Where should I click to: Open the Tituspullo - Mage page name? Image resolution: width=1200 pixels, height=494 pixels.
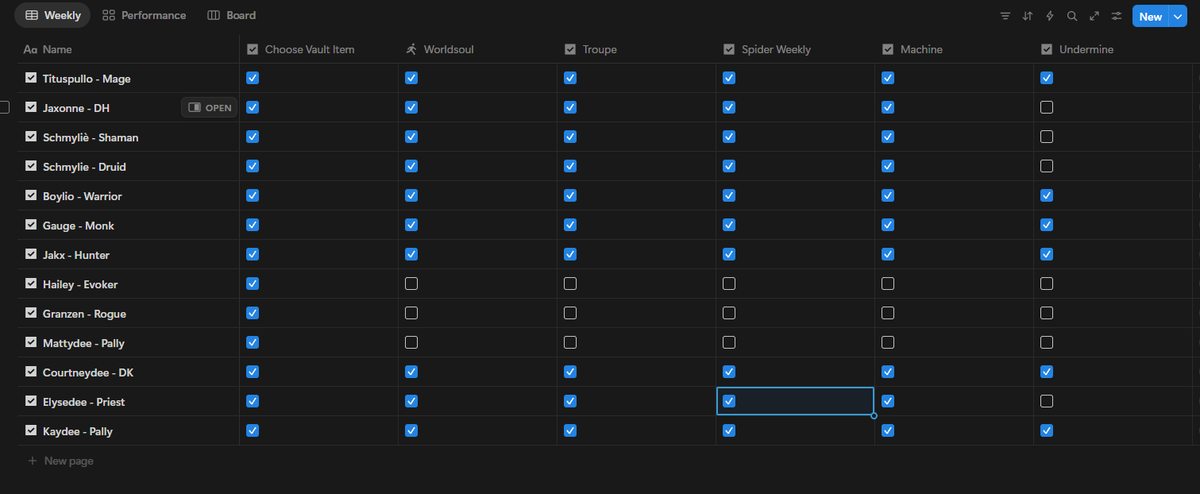(x=87, y=79)
